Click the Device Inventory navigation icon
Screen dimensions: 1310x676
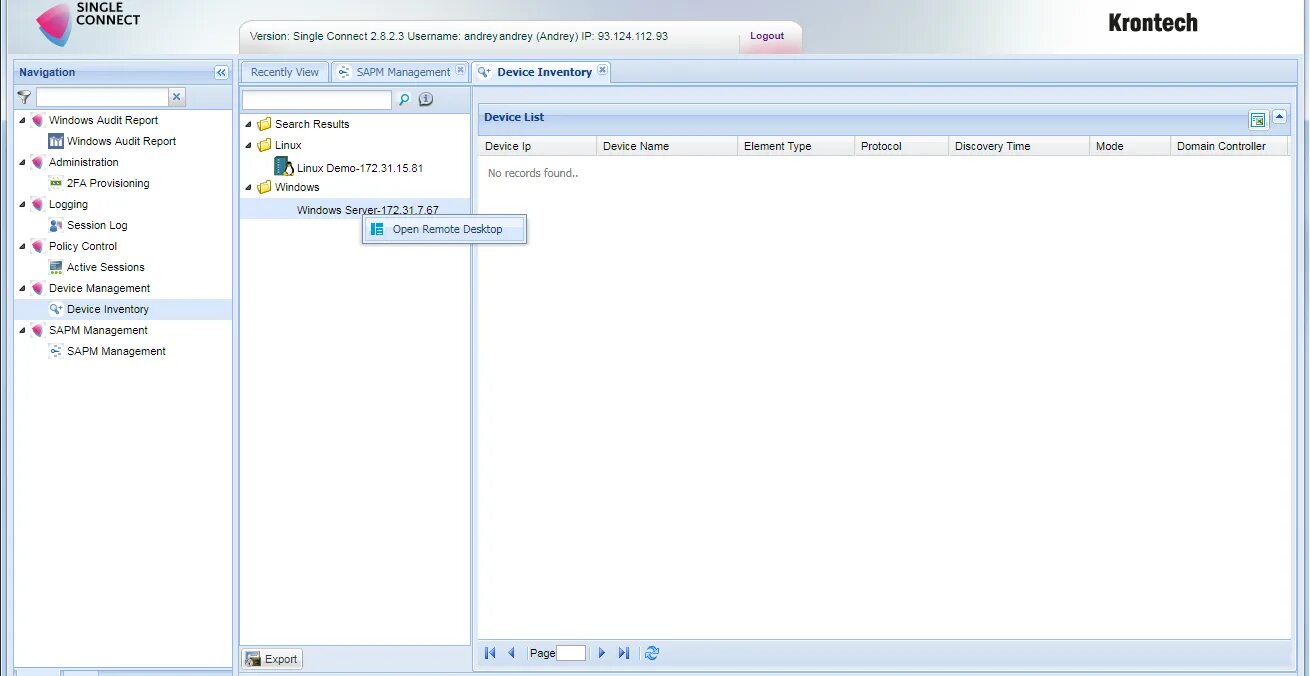(x=56, y=309)
